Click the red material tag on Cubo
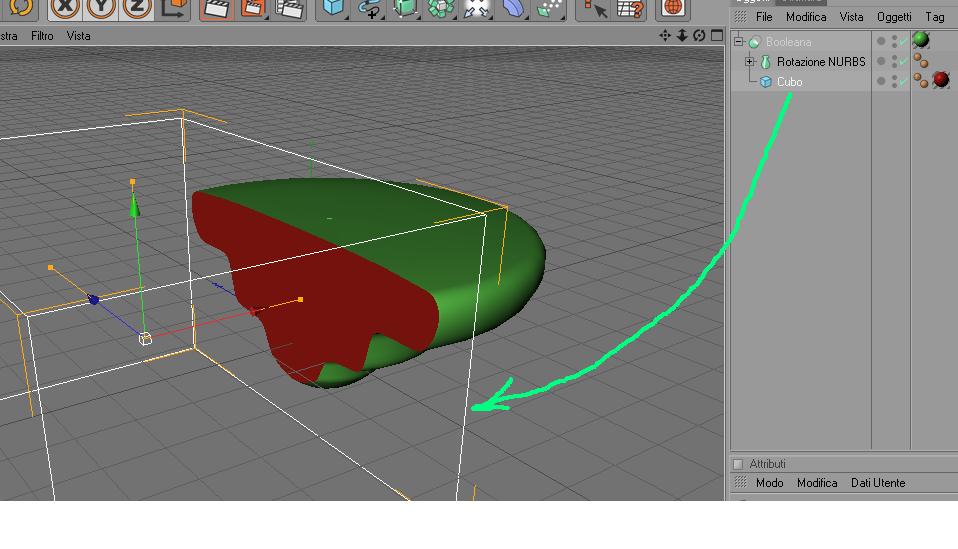Screen dimensions: 958x549 [x=941, y=79]
